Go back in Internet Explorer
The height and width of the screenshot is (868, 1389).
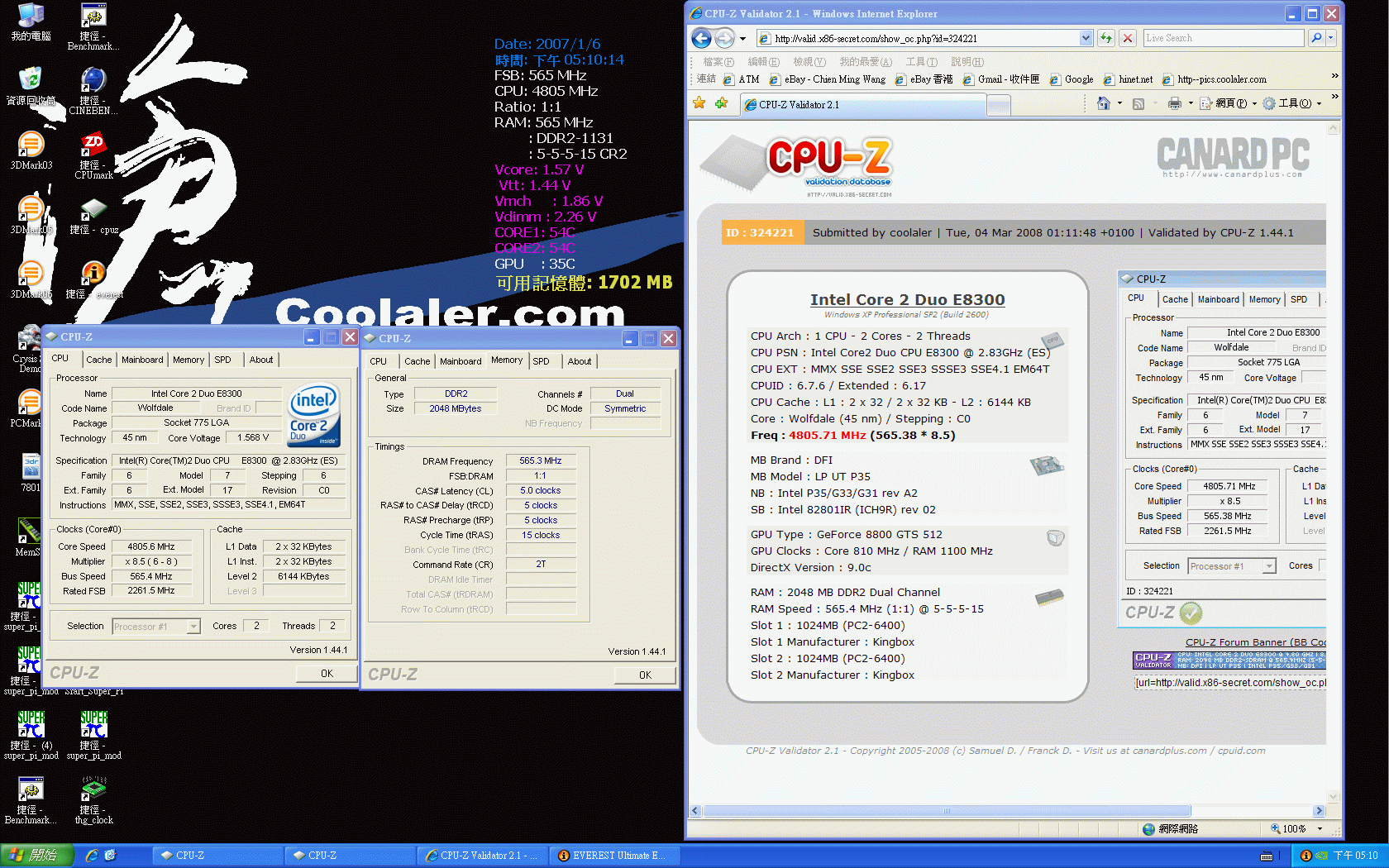pos(701,38)
